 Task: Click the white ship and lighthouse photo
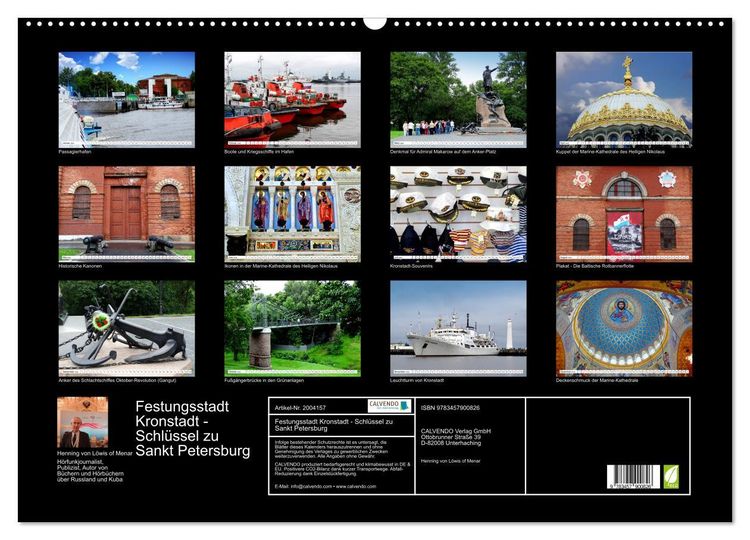458,328
